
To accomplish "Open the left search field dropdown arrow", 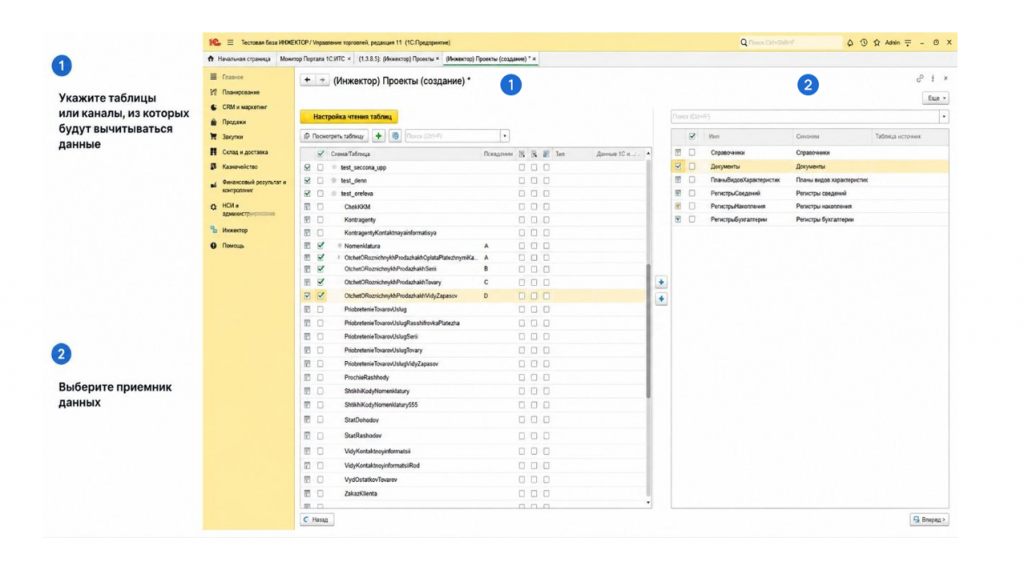I will point(505,136).
